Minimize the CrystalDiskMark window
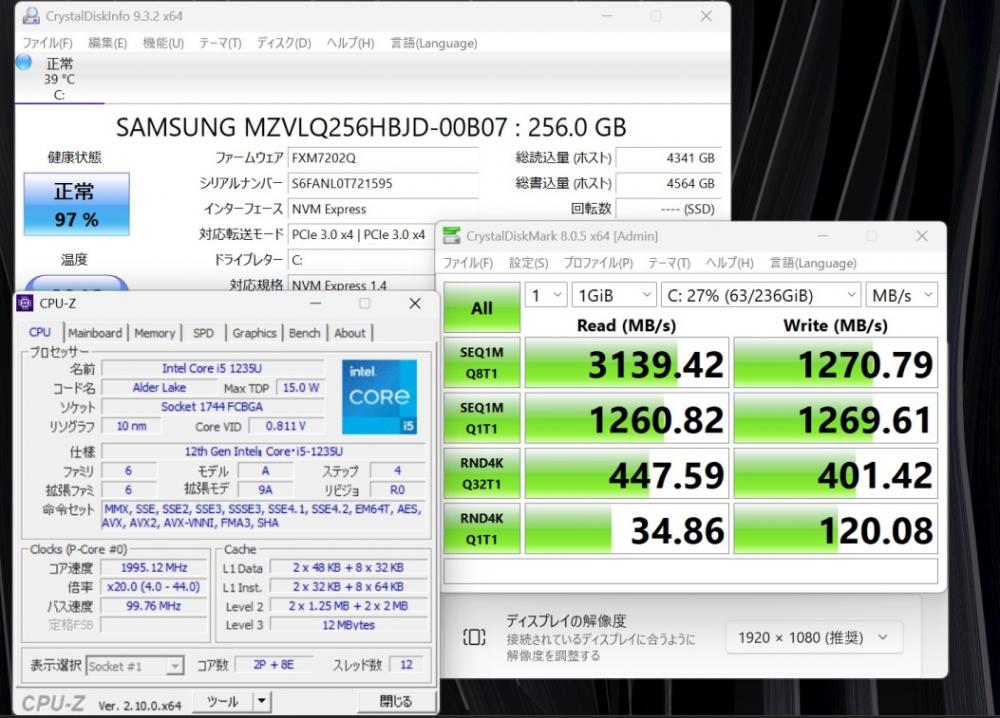Image resolution: width=1000 pixels, height=718 pixels. 823,236
